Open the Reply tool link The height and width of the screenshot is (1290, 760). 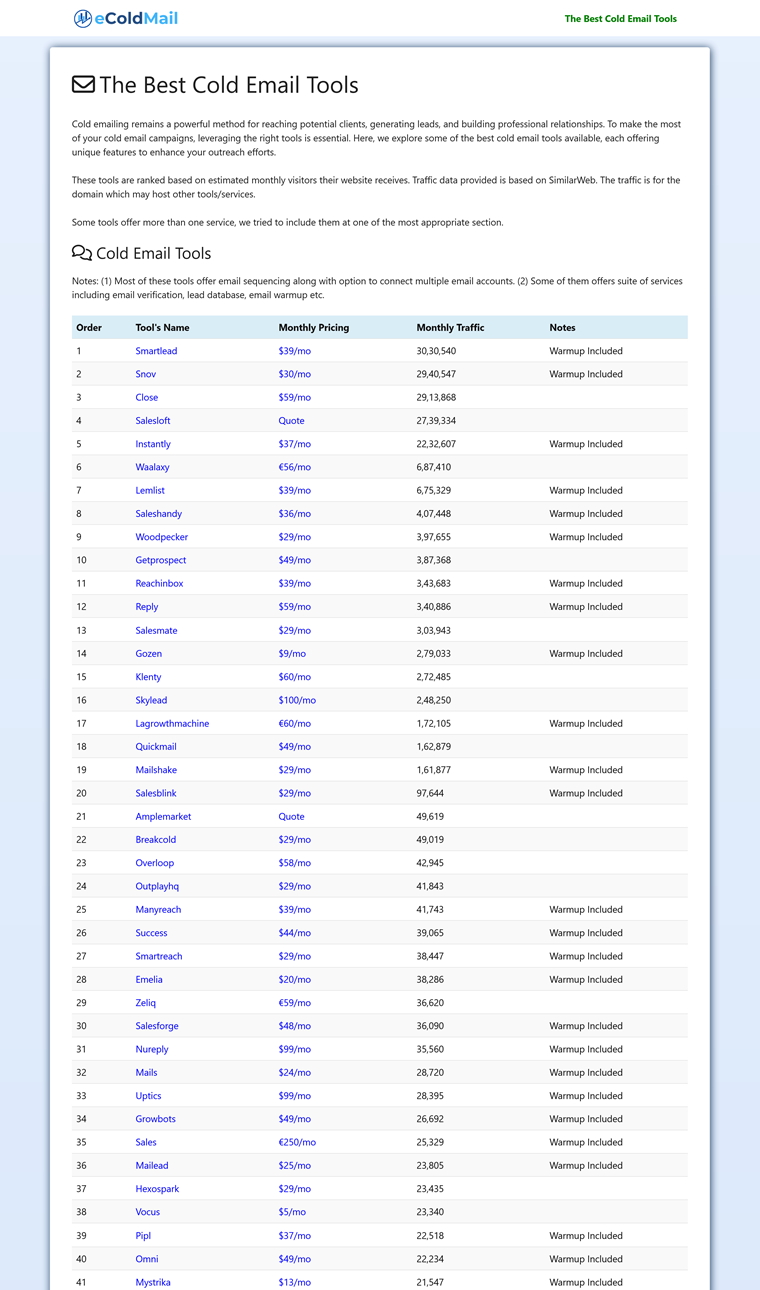tap(147, 607)
